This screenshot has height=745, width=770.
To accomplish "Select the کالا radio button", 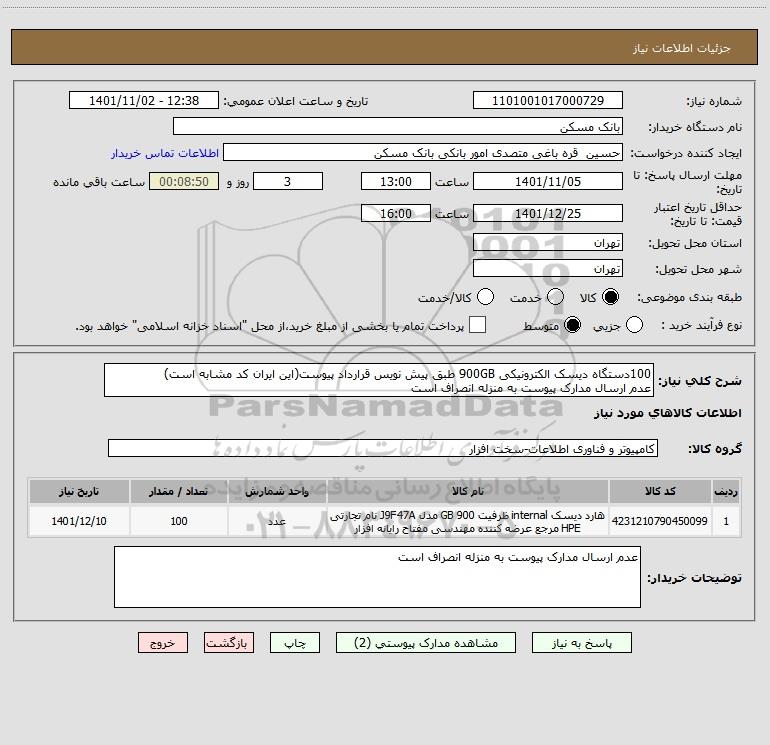I will coord(610,297).
